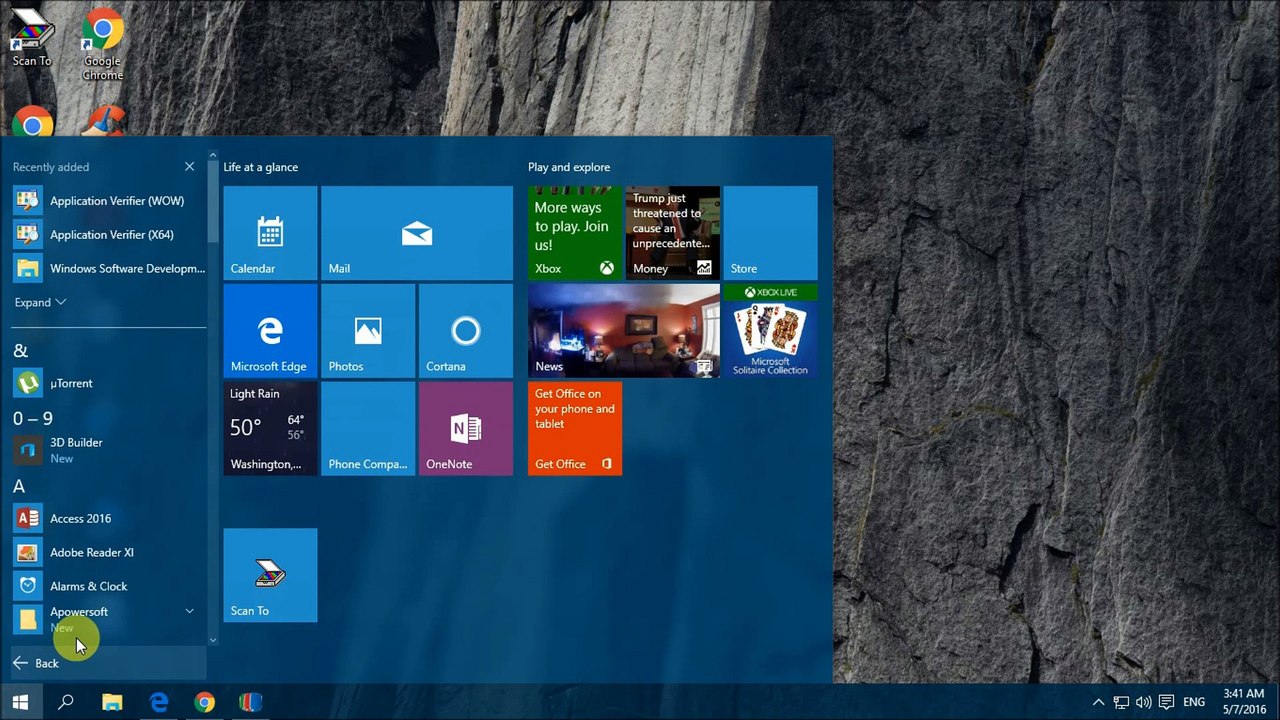Launch µTorrent from the app list

[108, 383]
